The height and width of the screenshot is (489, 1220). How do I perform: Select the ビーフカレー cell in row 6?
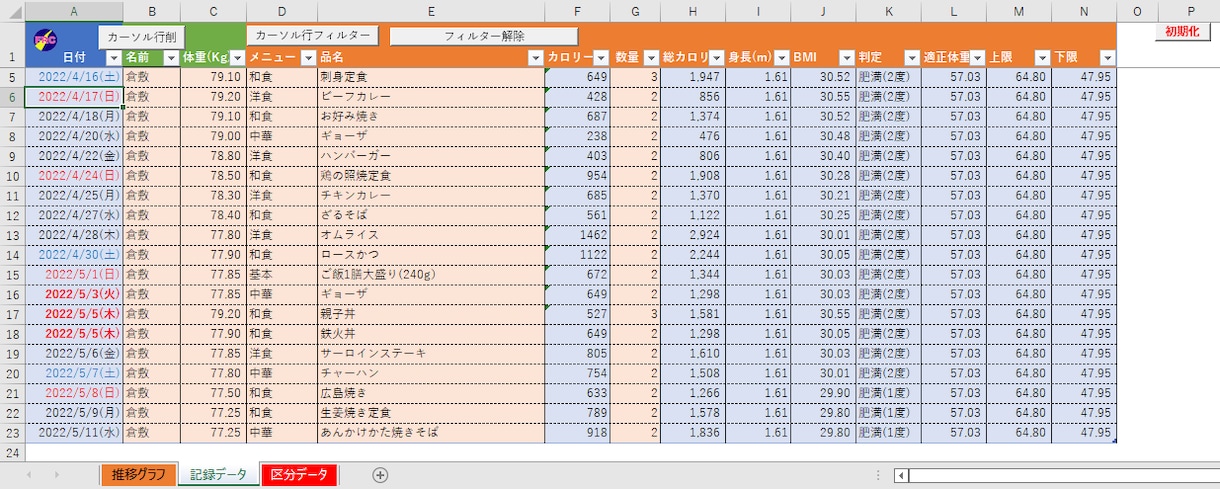coord(431,97)
